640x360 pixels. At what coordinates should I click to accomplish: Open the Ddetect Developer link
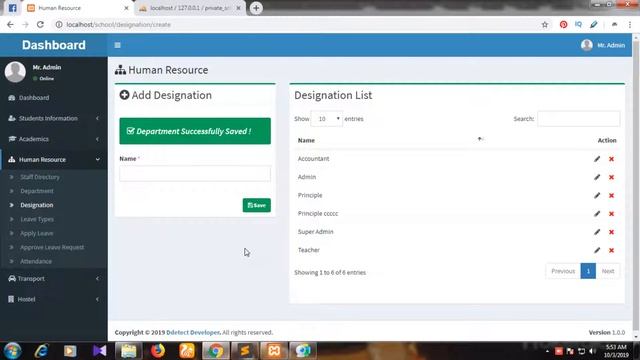tap(193, 333)
